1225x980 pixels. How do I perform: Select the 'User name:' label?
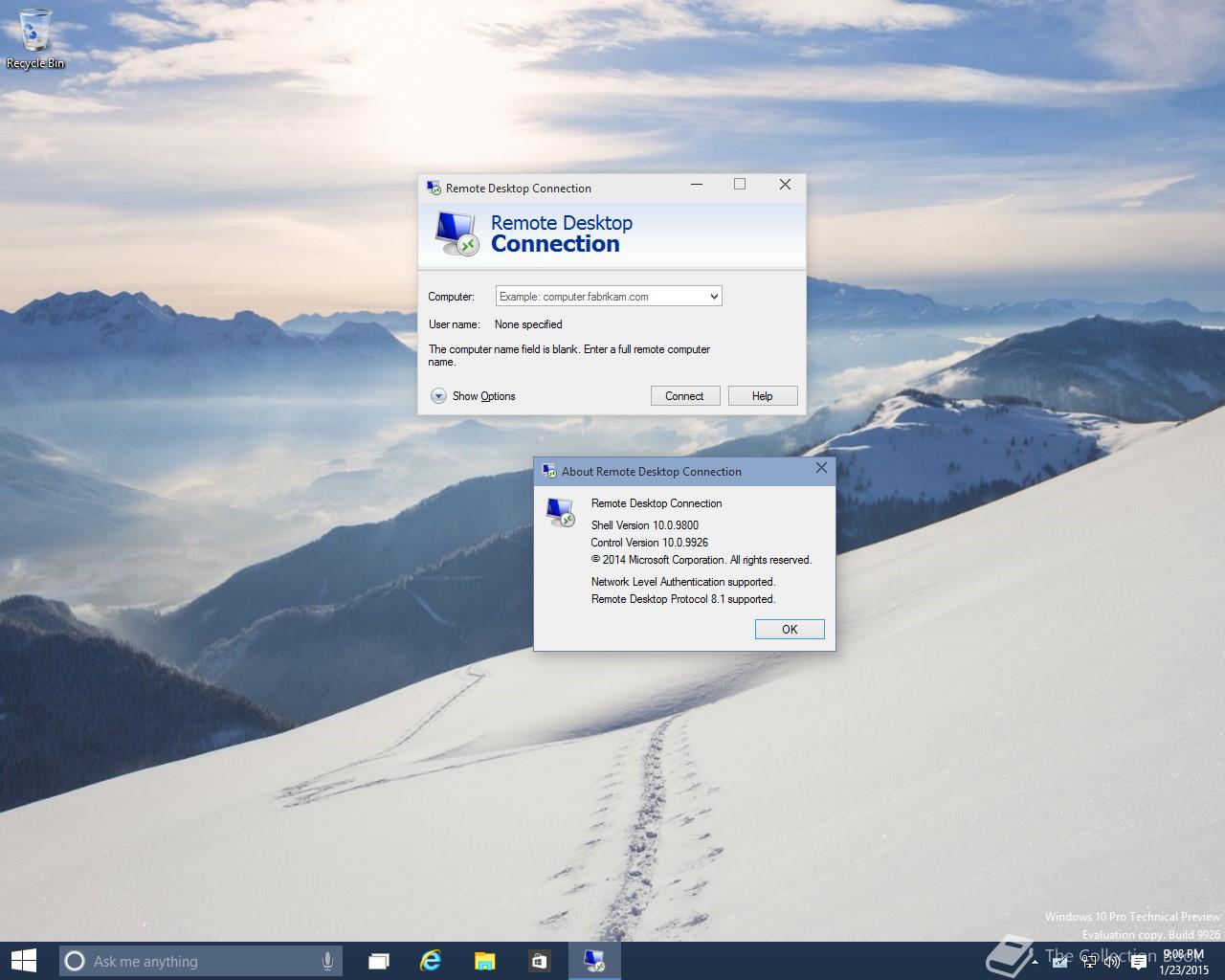[455, 324]
